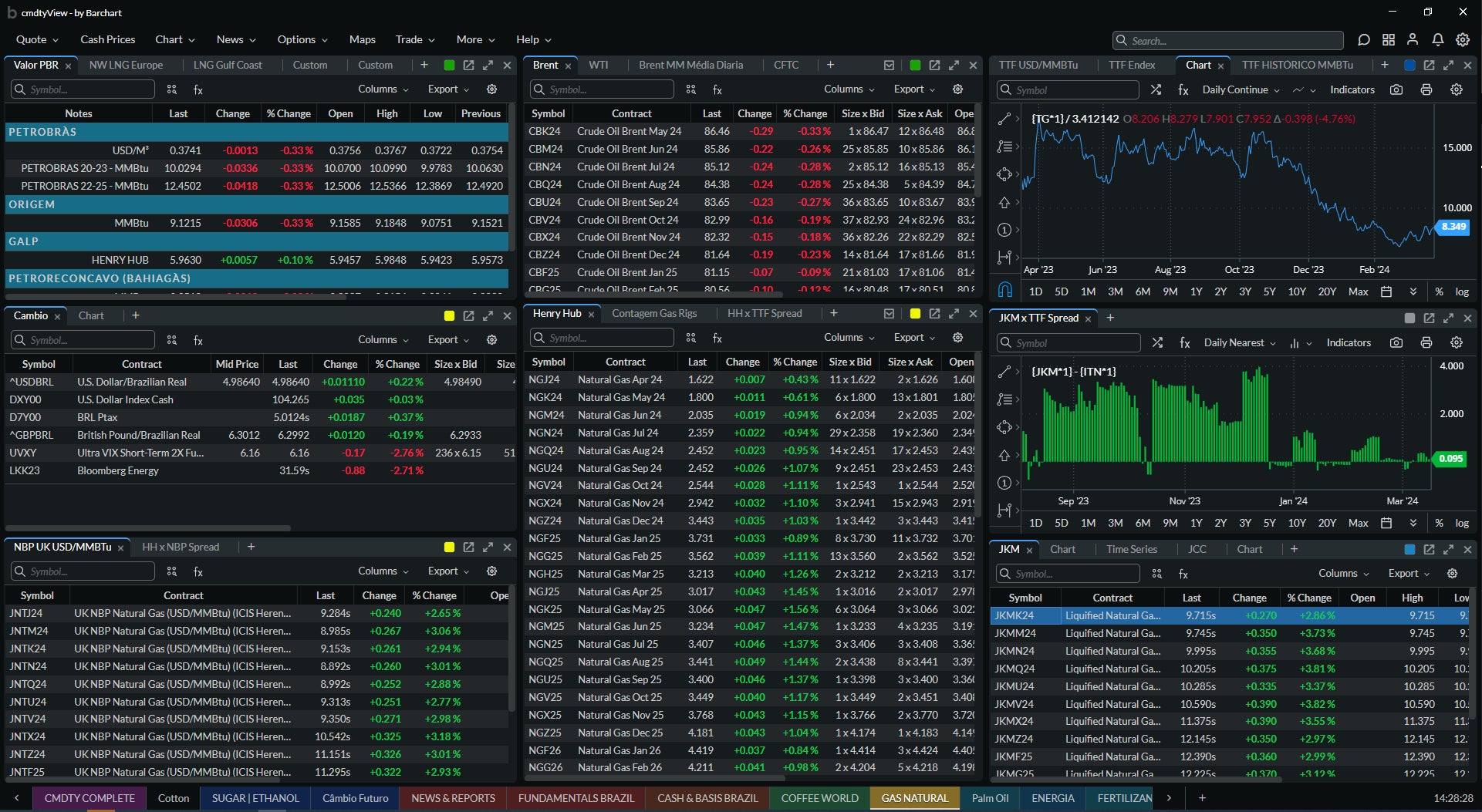Open Indicators on the TTF chart
Image resolution: width=1482 pixels, height=812 pixels.
(1352, 89)
